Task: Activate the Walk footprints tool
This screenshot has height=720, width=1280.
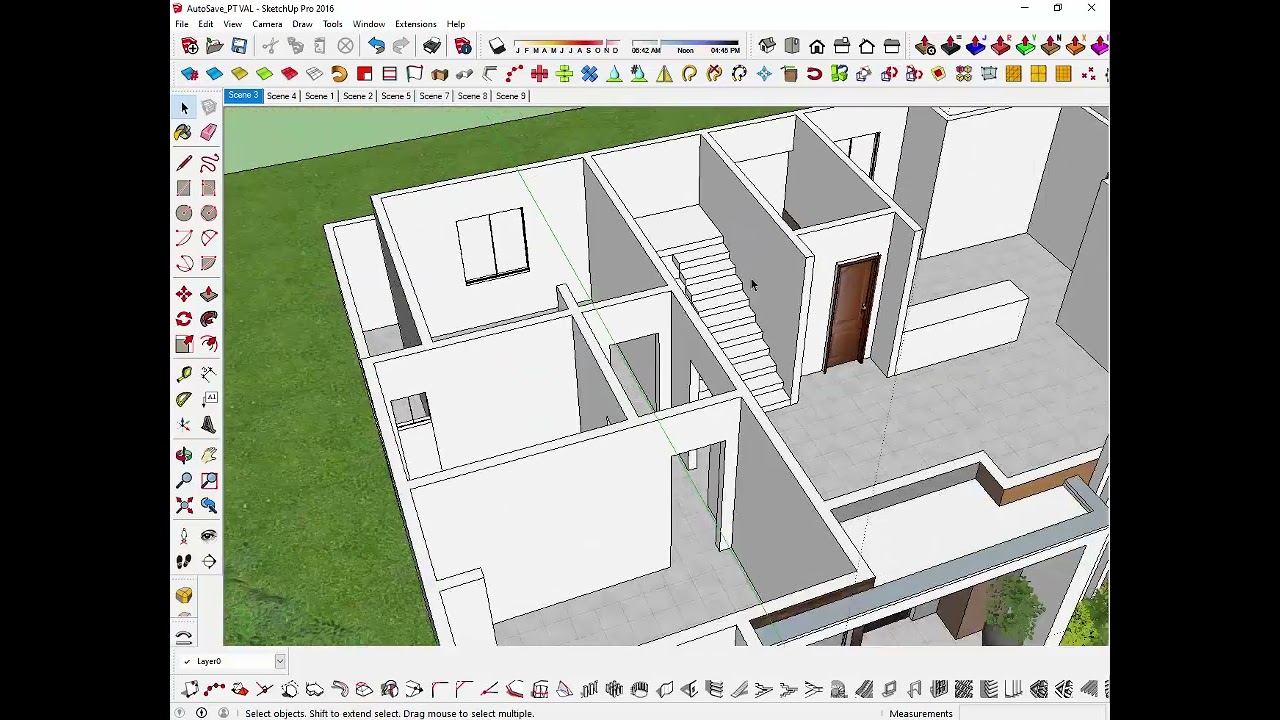Action: tap(184, 561)
